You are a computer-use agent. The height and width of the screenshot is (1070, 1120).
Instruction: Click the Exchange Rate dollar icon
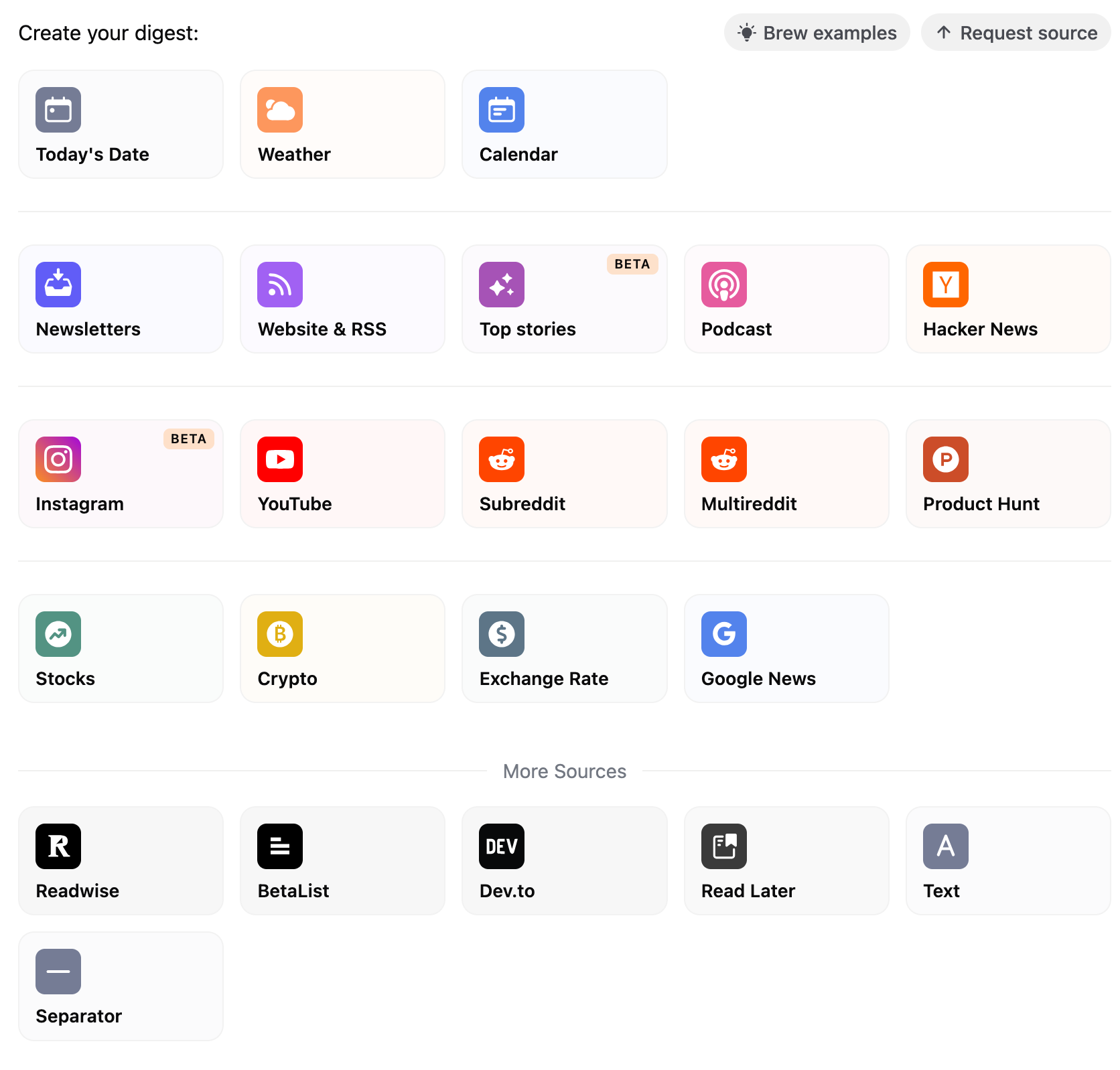coord(502,634)
